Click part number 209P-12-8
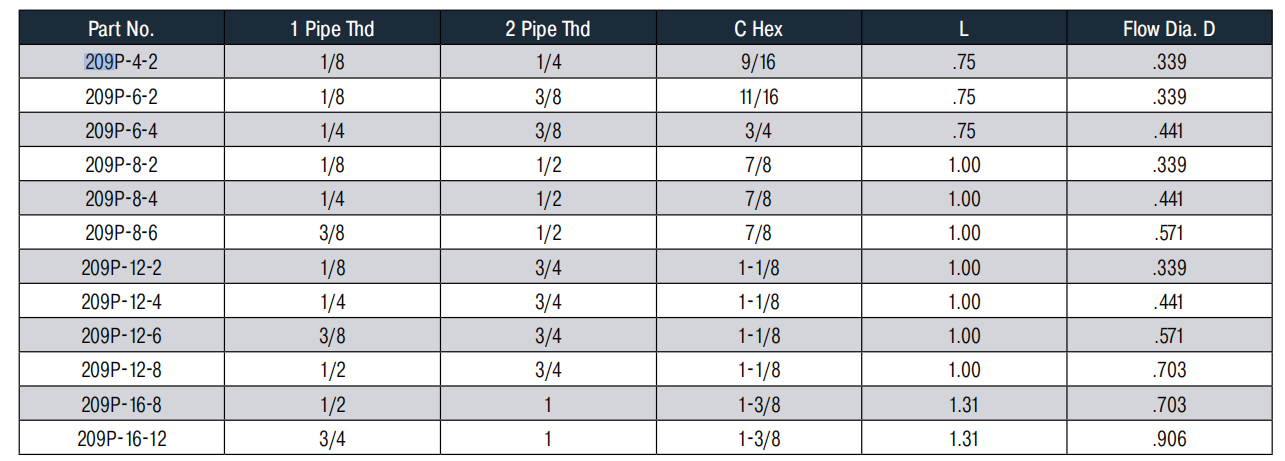 (121, 370)
